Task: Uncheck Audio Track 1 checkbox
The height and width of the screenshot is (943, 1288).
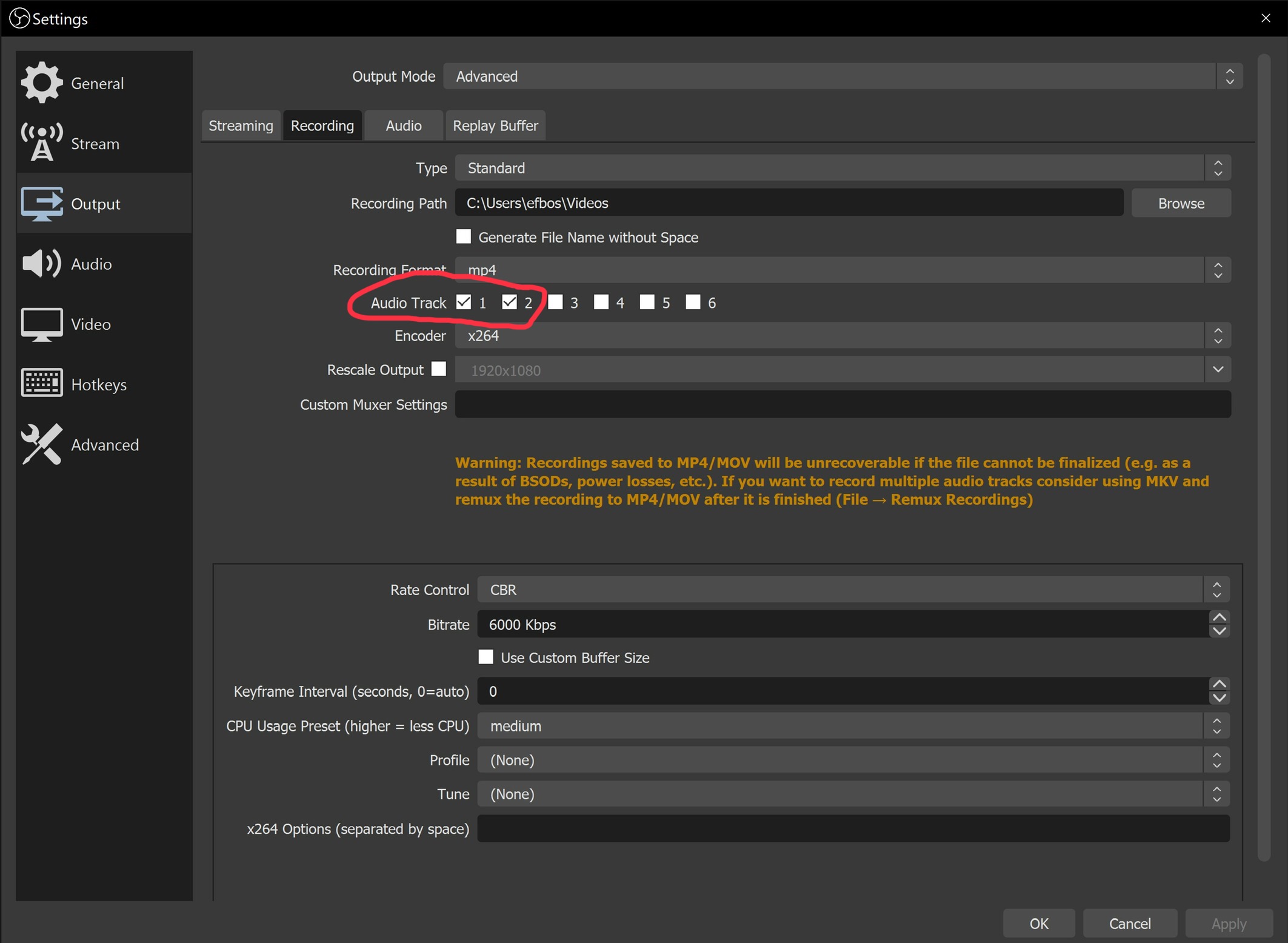Action: tap(464, 302)
